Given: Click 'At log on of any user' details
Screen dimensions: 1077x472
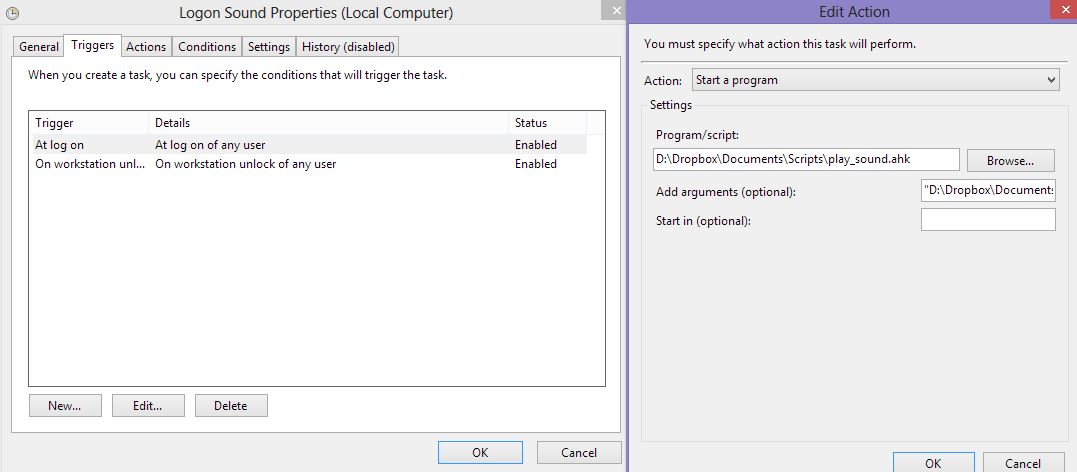Looking at the screenshot, I should click(210, 145).
